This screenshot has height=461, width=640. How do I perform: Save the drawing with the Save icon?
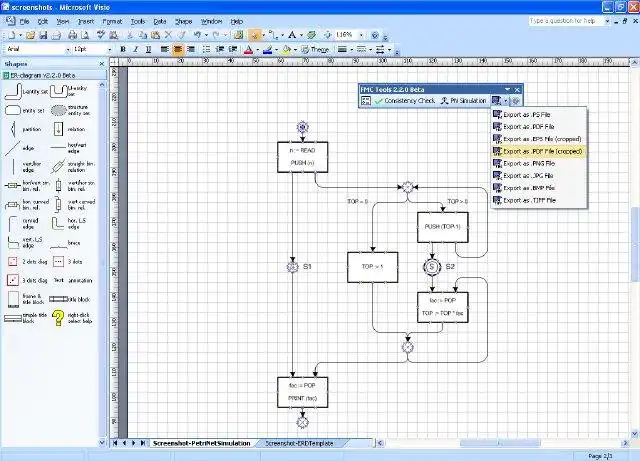pyautogui.click(x=43, y=36)
